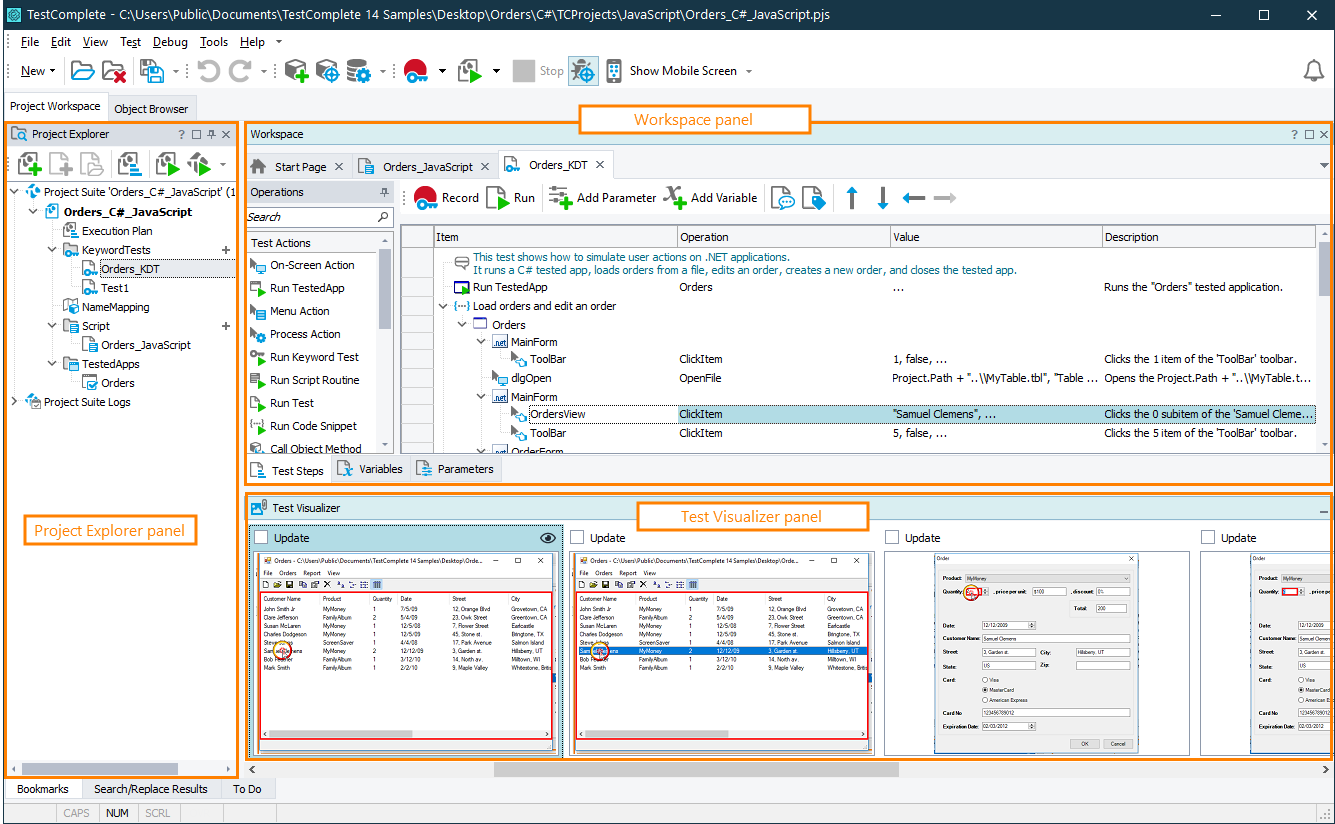Click the notifications bell icon
This screenshot has height=824, width=1335.
pyautogui.click(x=1313, y=71)
